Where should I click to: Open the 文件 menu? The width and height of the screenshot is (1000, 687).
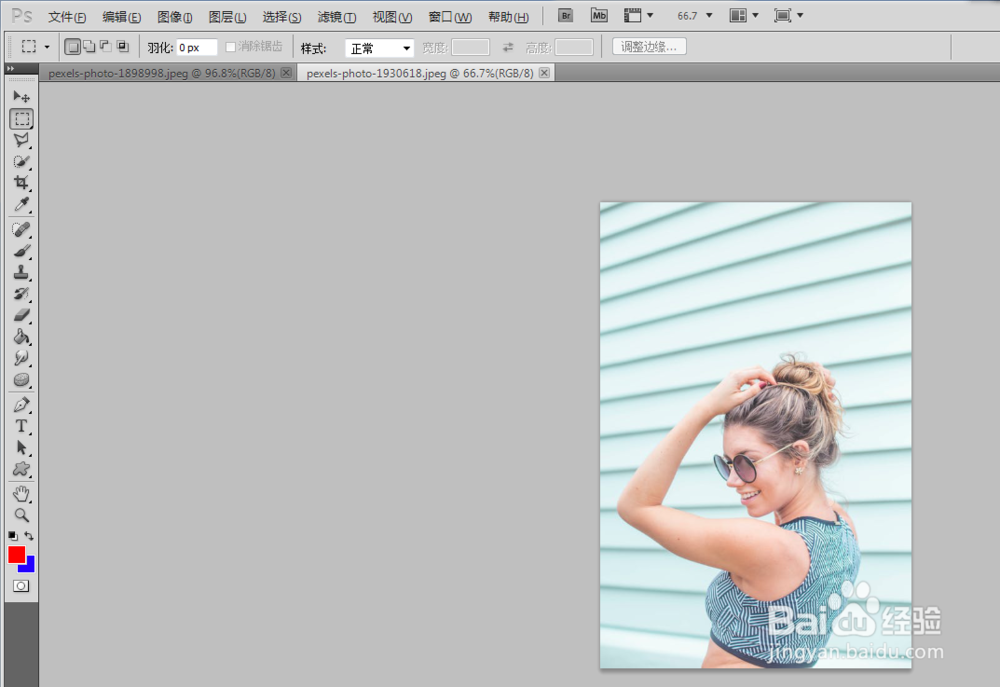(x=67, y=17)
